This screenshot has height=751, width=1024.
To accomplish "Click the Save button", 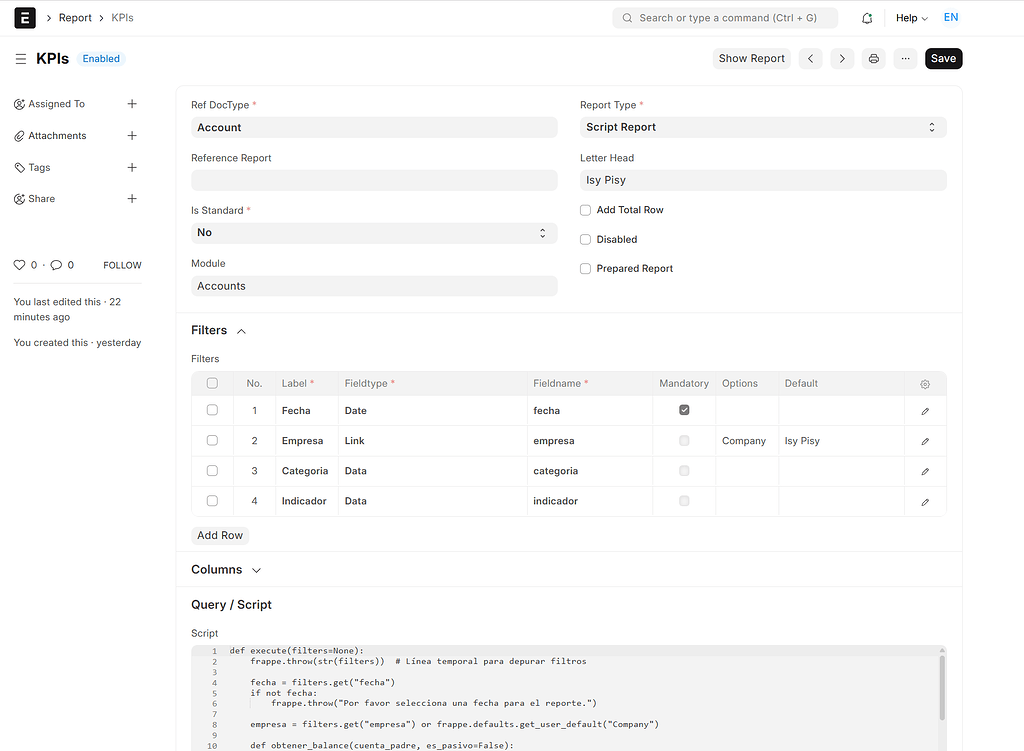I will point(942,58).
